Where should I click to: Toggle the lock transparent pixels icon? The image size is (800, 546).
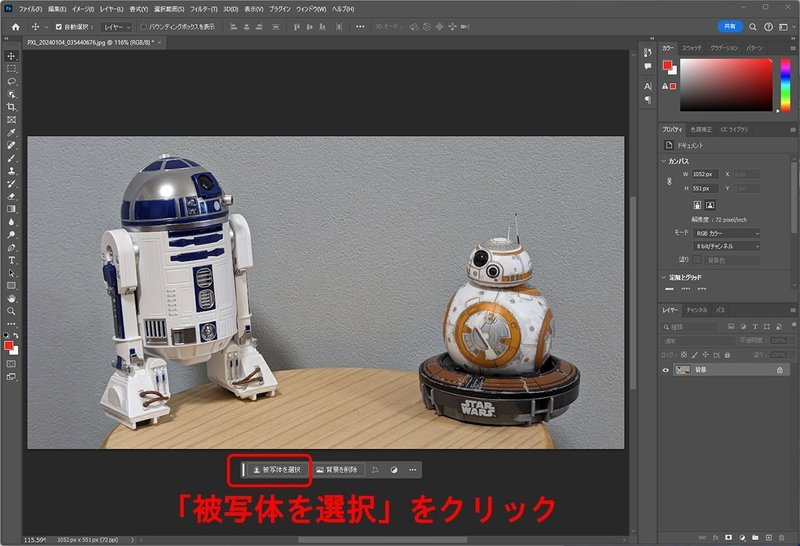[684, 355]
